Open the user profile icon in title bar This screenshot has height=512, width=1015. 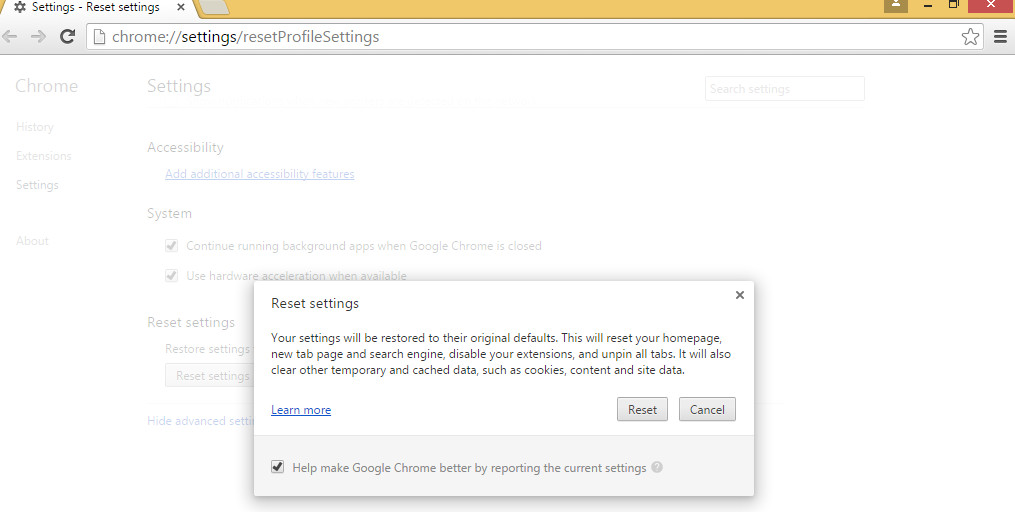click(x=896, y=6)
